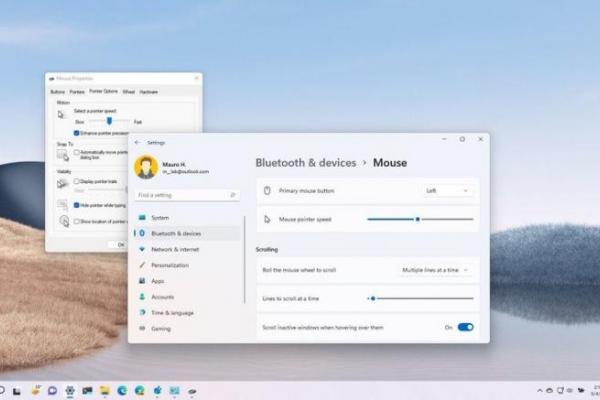Launch Edge Dev teal icon on taskbar
The height and width of the screenshot is (400, 600).
coord(140,390)
